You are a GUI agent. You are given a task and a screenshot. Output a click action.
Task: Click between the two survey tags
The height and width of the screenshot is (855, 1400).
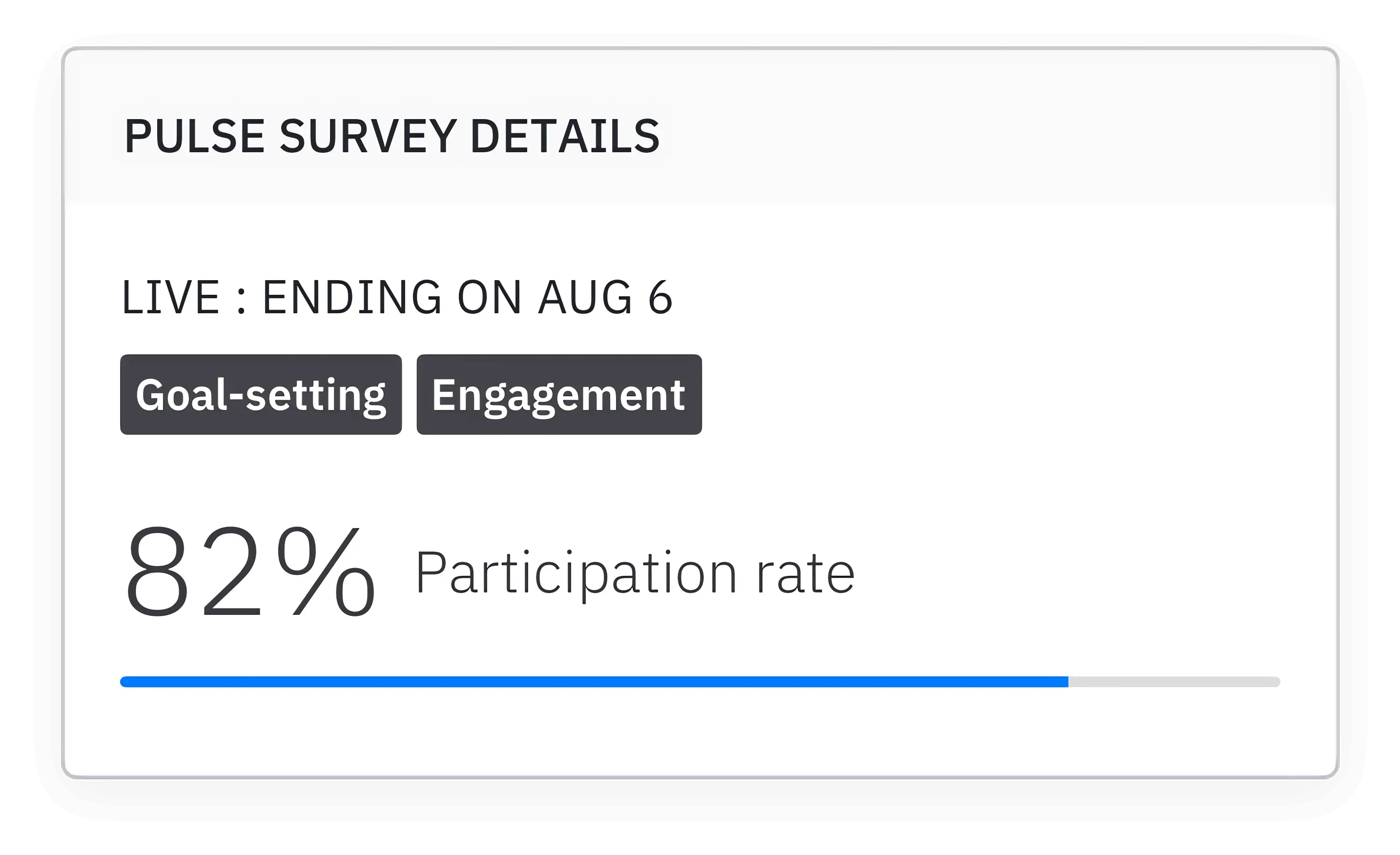tap(409, 395)
